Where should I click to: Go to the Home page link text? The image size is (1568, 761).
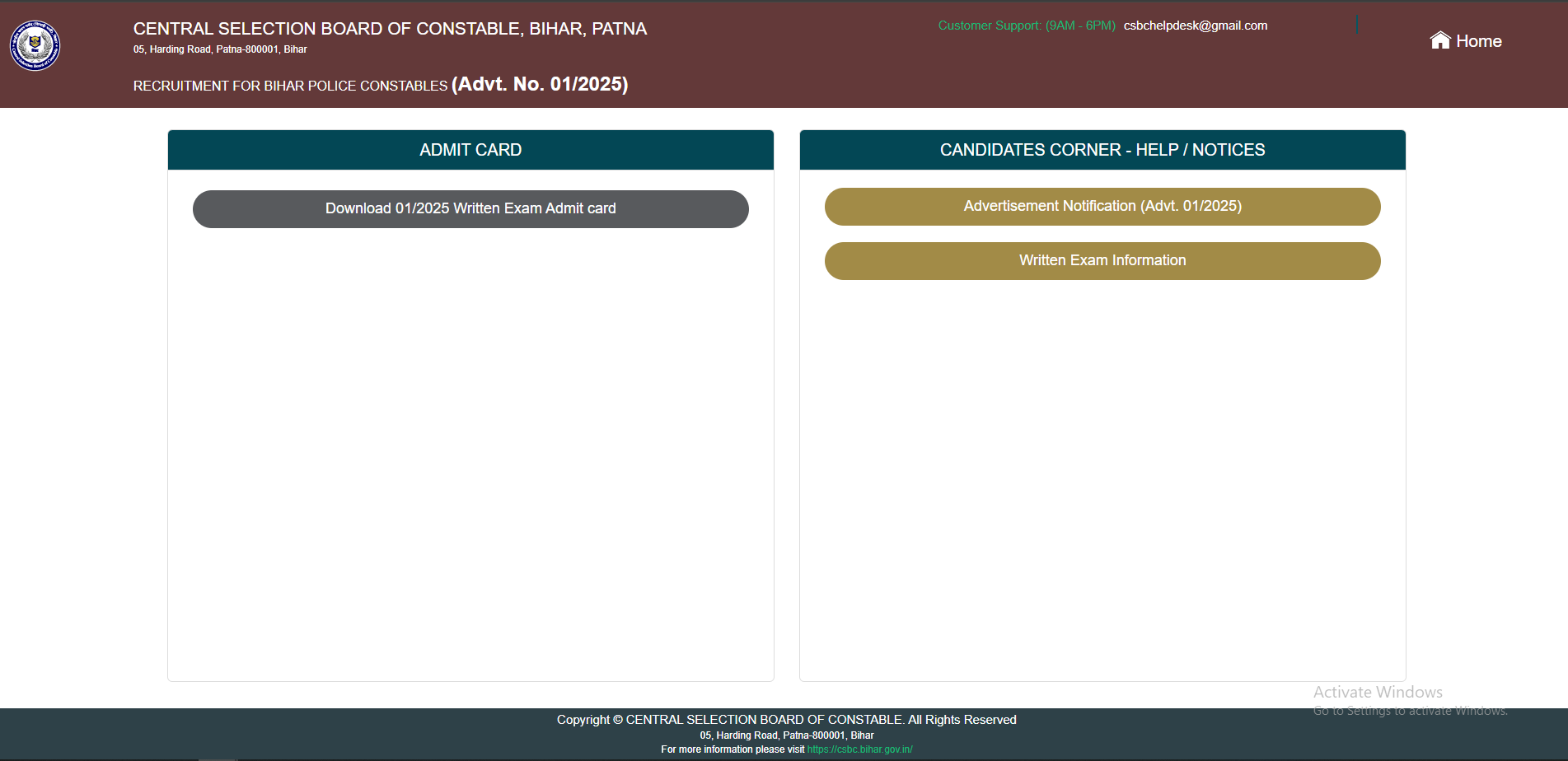click(x=1478, y=41)
